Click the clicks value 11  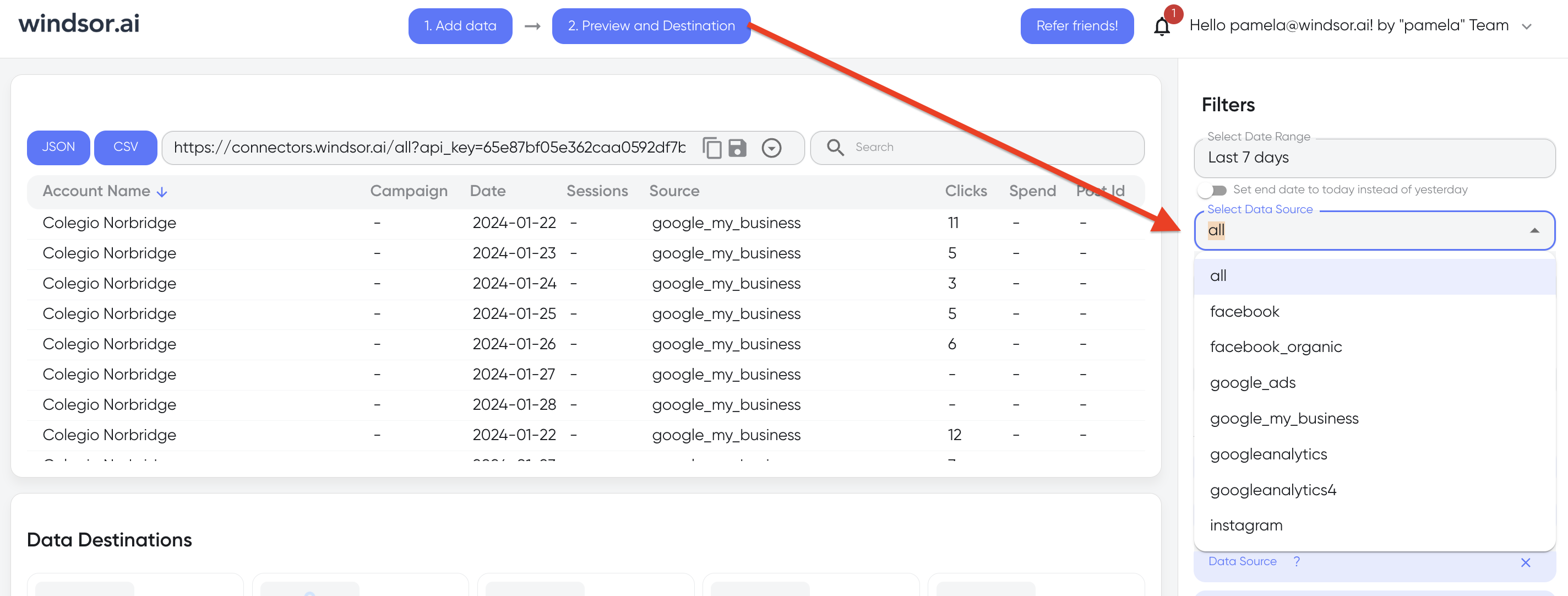point(953,224)
